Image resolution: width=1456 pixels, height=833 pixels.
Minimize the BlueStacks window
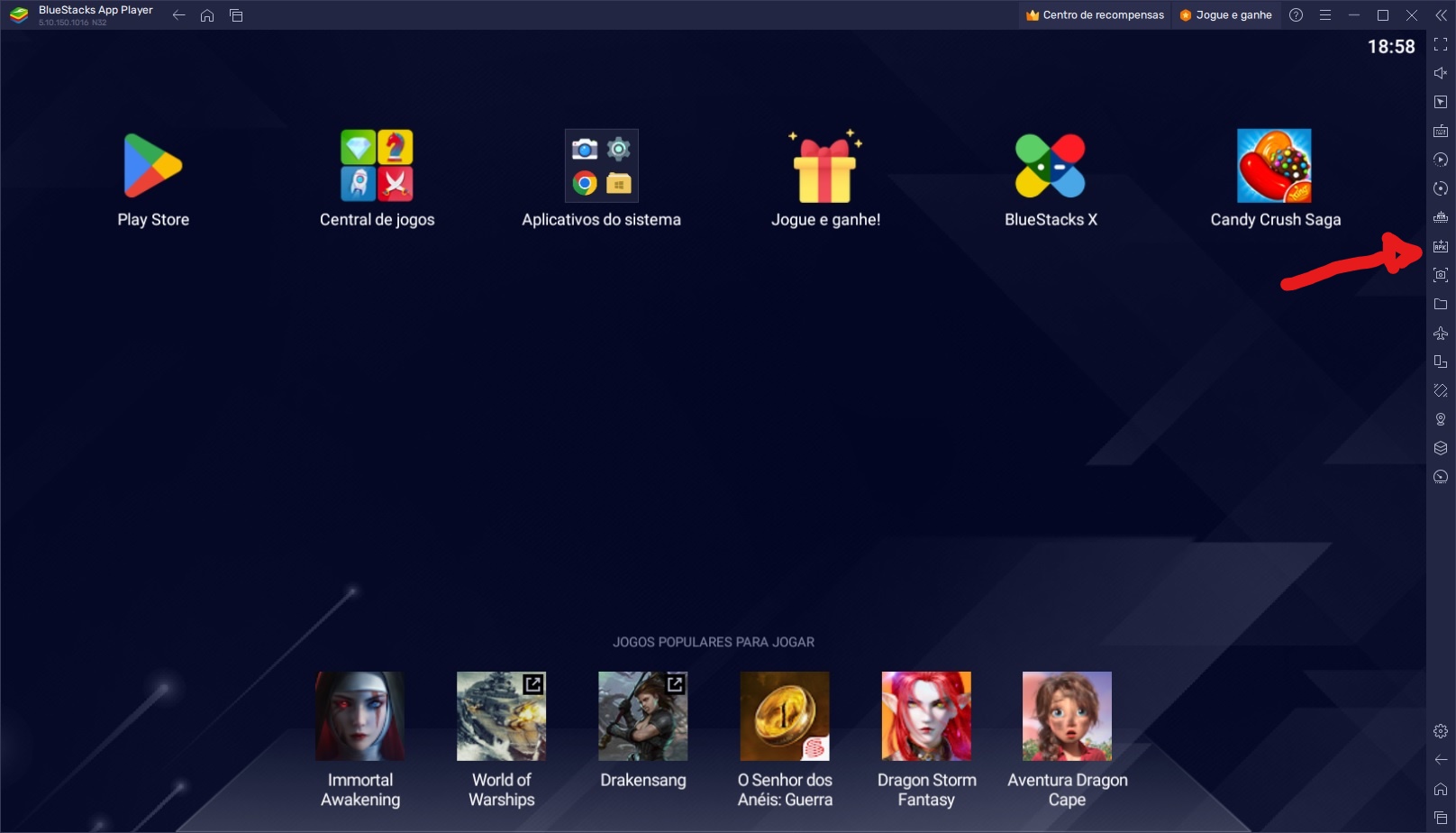coord(1353,15)
